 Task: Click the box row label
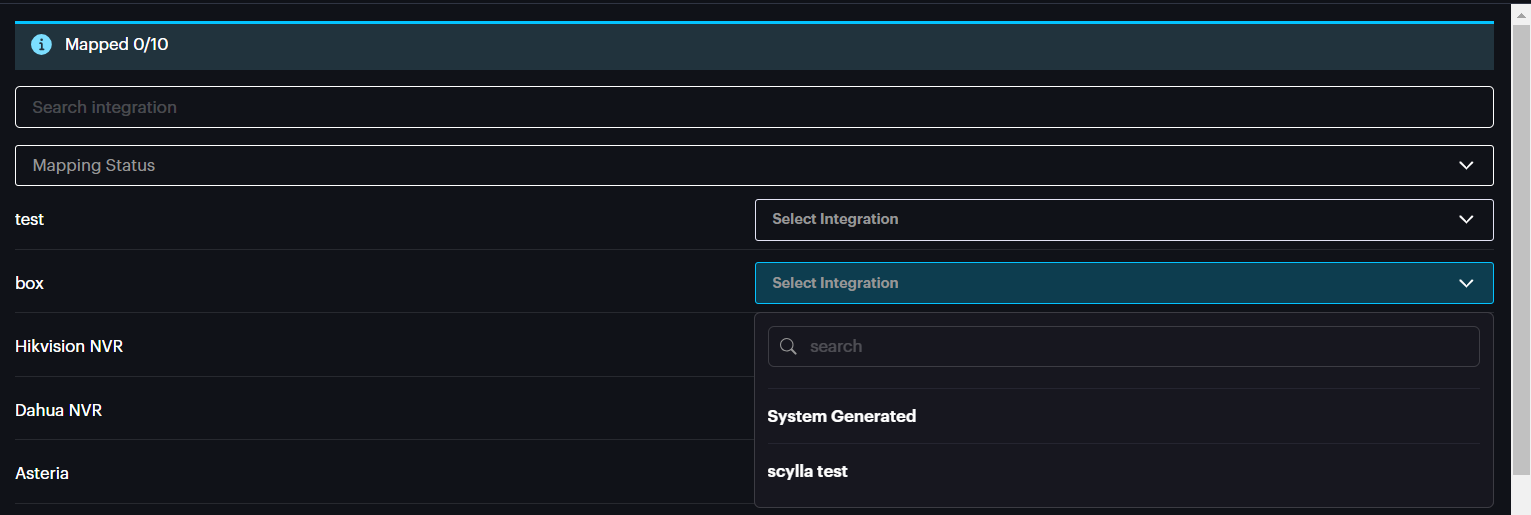pyautogui.click(x=30, y=283)
